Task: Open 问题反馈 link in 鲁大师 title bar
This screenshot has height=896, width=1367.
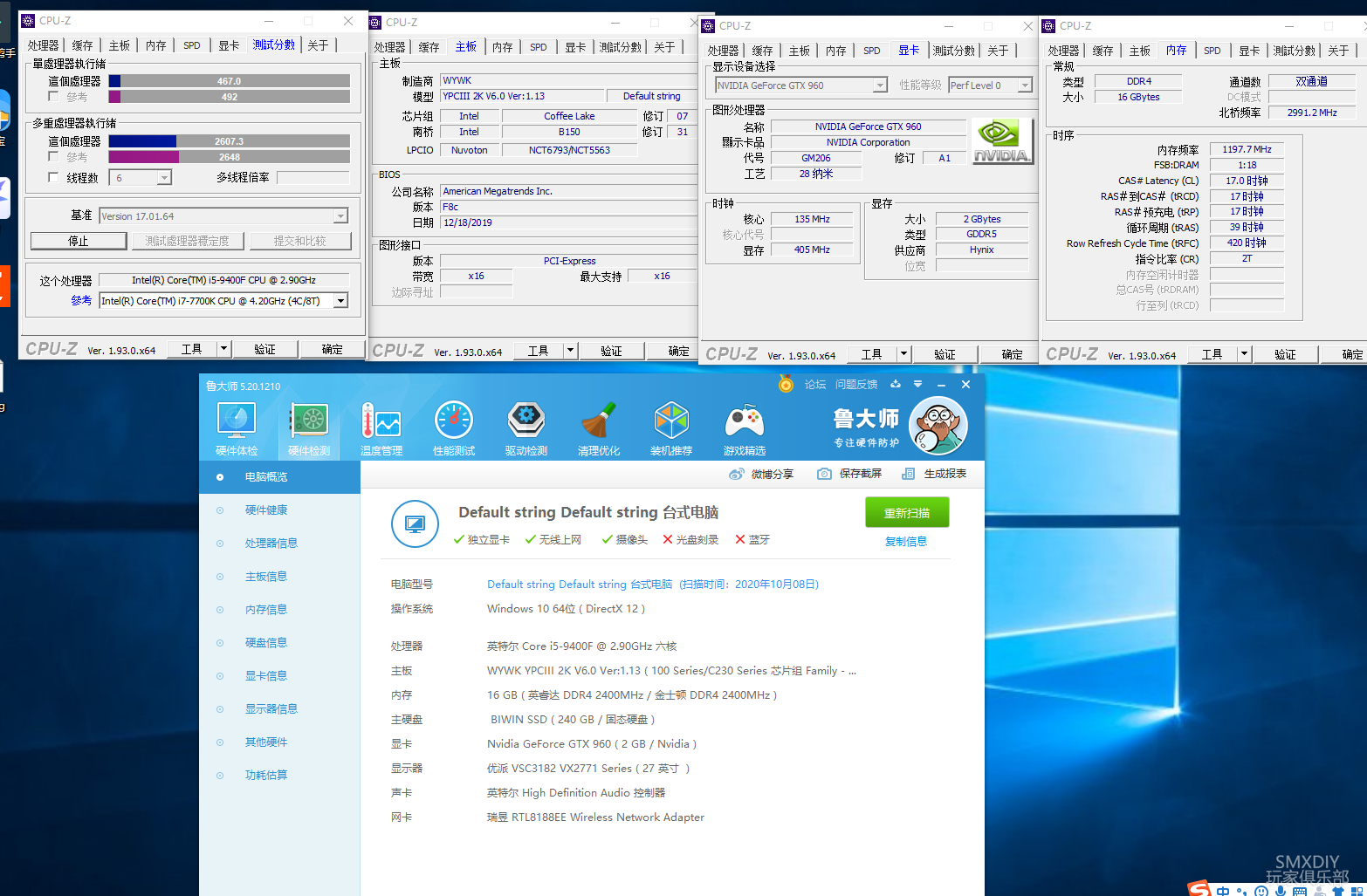Action: [x=856, y=384]
